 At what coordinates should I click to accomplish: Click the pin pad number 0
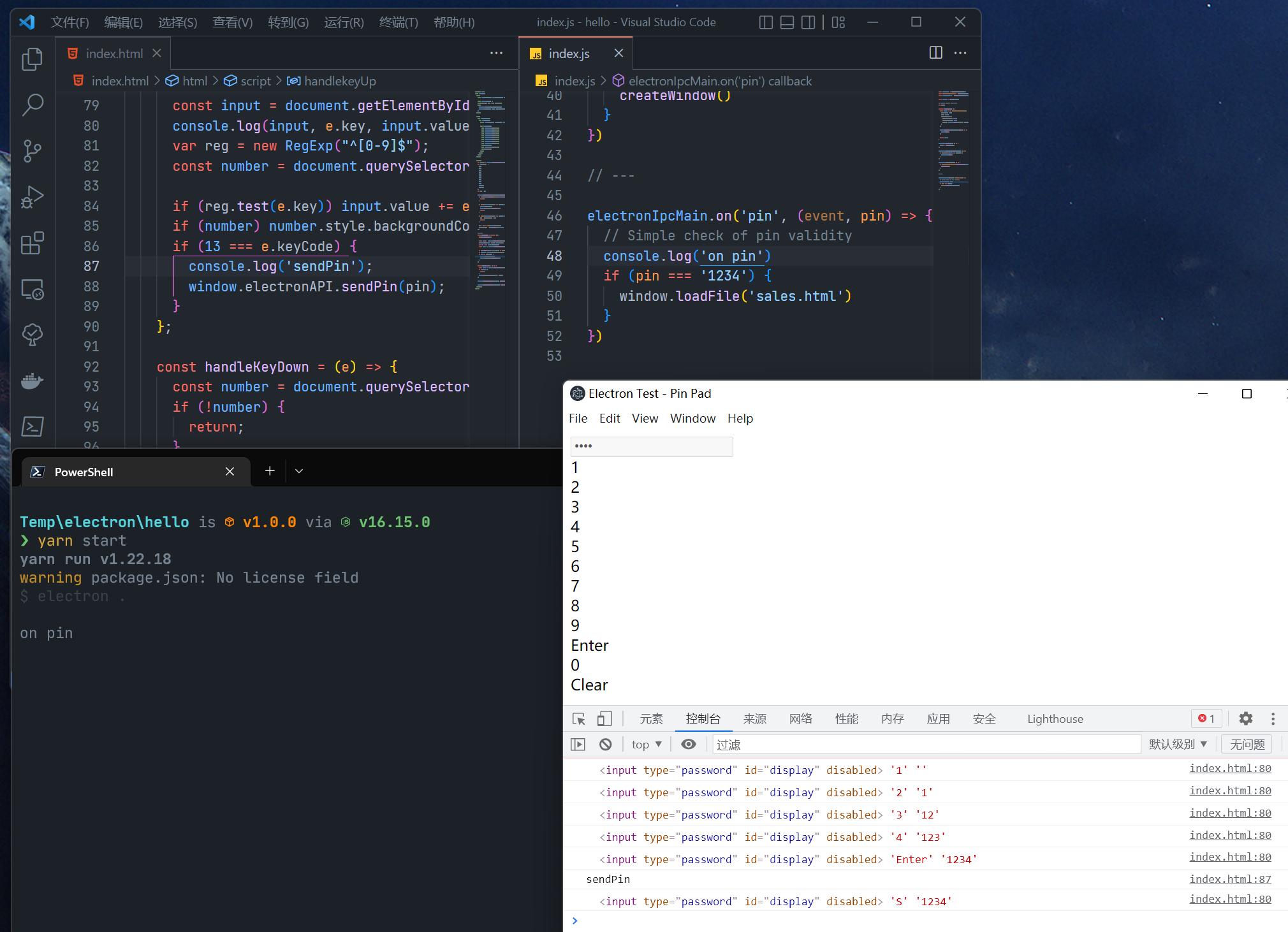575,666
